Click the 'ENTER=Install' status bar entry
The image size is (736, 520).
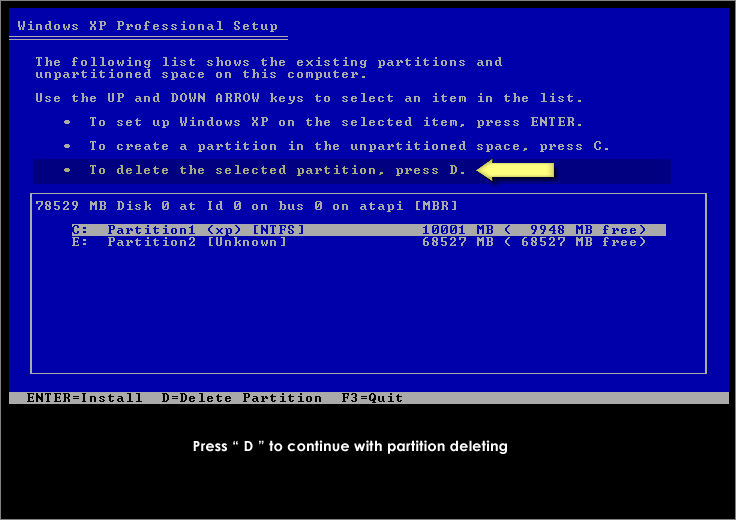click(84, 398)
